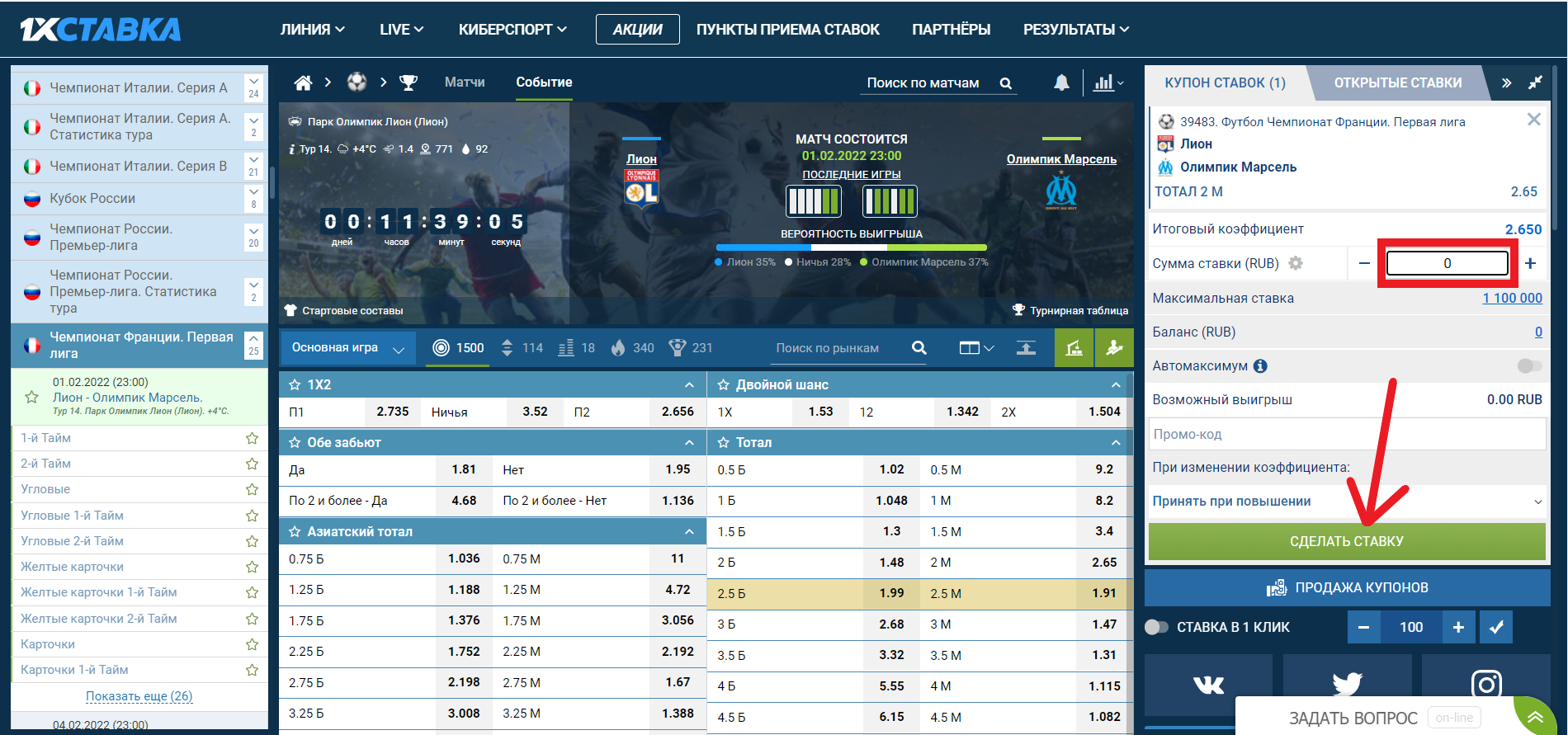Open the Основная игра dropdown
Screen dimensions: 1568x735
348,348
